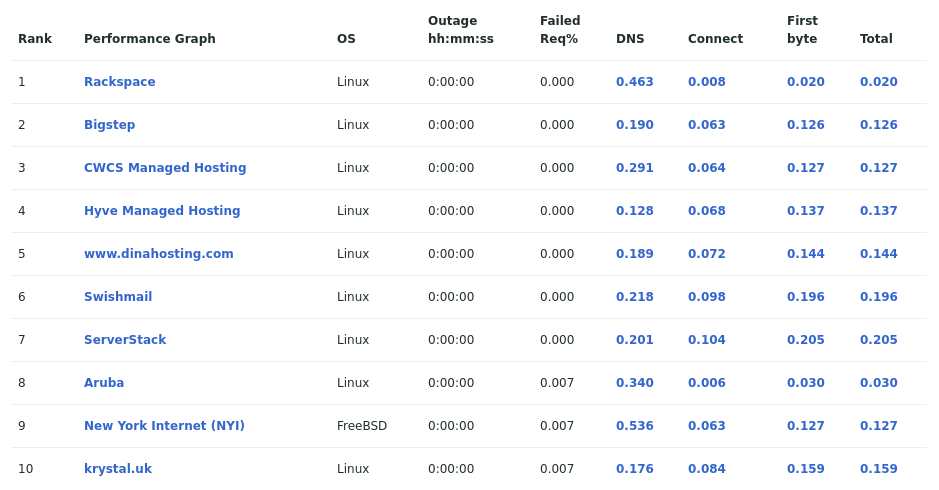
Task: Click krystal.uk Total value 0.159
Action: [879, 469]
